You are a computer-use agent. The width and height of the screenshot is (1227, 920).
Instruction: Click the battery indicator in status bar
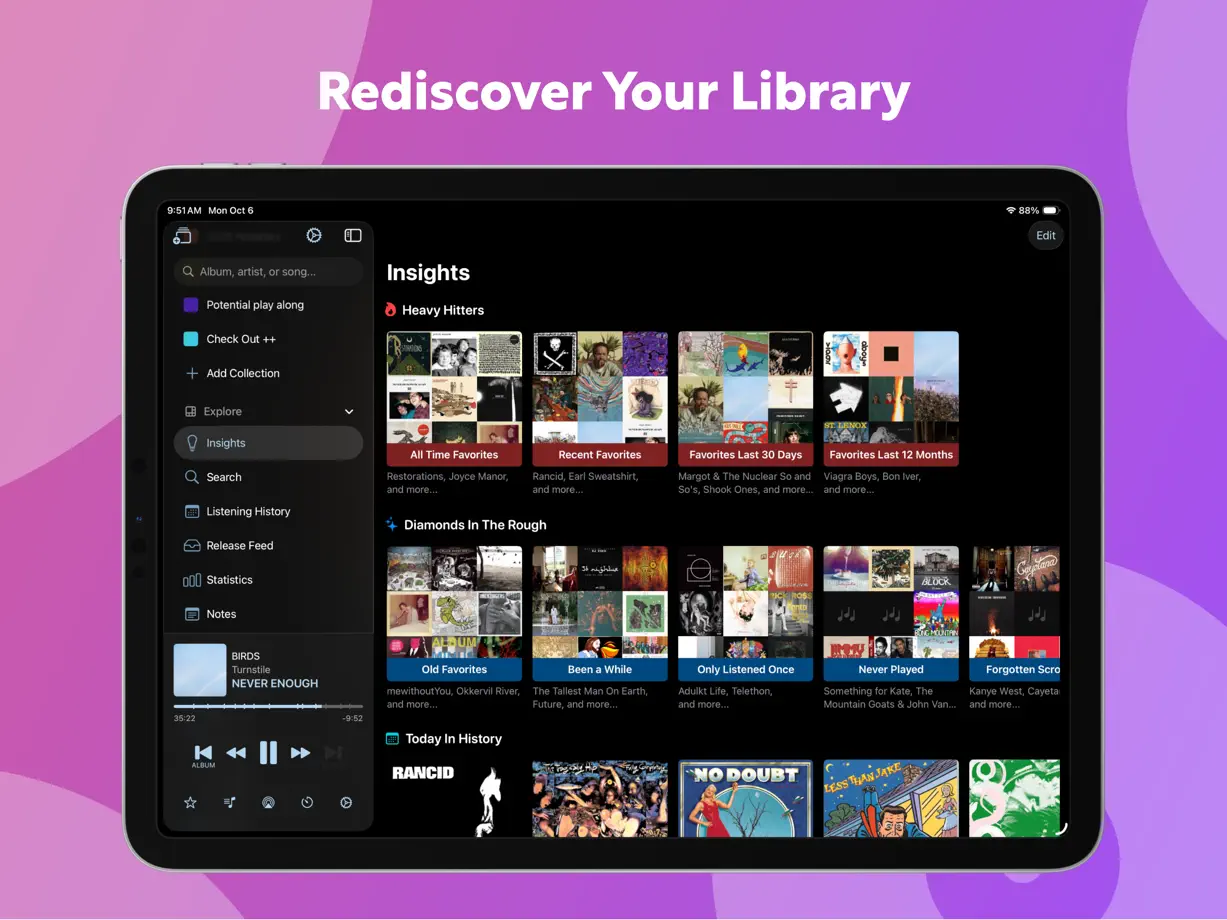click(x=1050, y=211)
